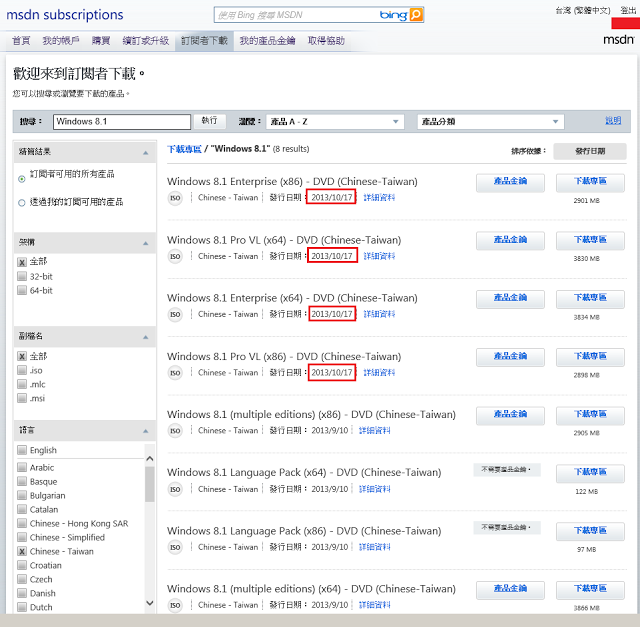
Task: Select radio for all subscriber-available products
Action: coord(22,179)
